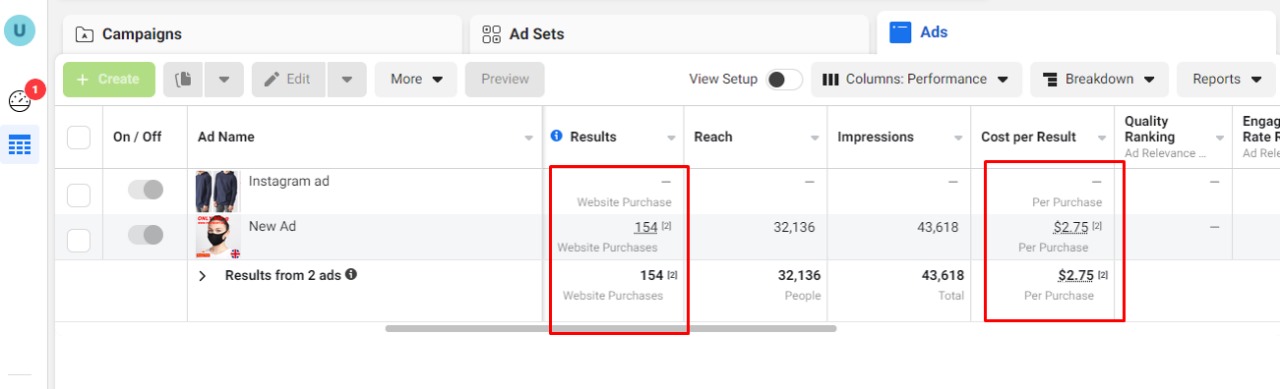Click the duplicate ads icon button
This screenshot has height=389, width=1280.
tap(183, 79)
